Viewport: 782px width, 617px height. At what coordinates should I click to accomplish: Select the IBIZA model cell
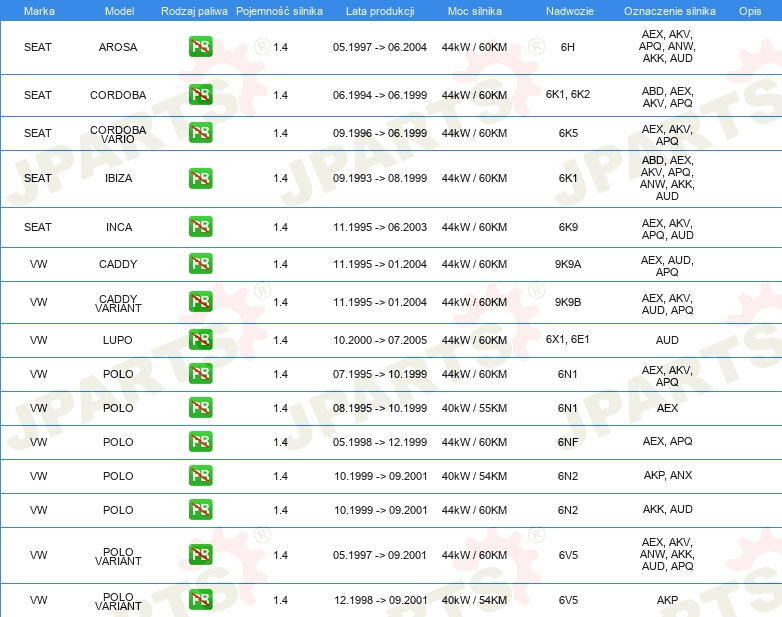pos(118,178)
